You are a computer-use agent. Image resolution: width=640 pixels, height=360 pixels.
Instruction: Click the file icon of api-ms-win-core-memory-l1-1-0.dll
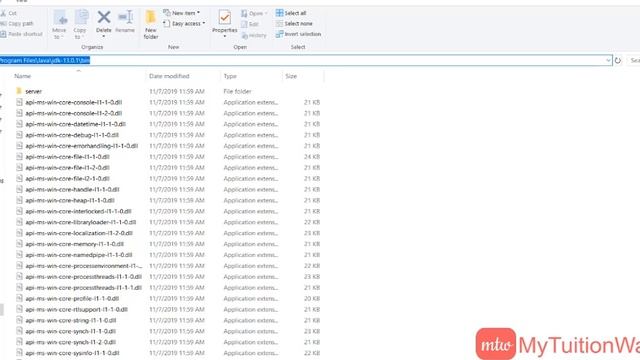pos(19,244)
